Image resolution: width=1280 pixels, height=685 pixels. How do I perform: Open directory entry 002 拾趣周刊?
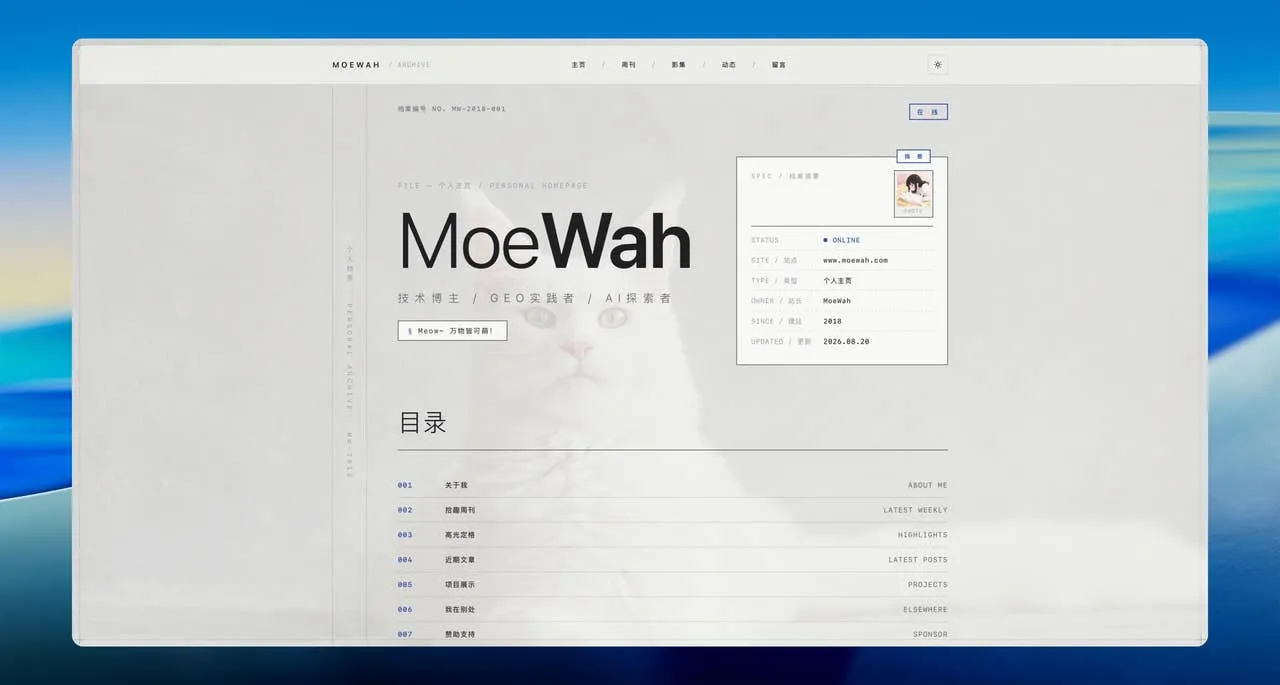coord(672,510)
